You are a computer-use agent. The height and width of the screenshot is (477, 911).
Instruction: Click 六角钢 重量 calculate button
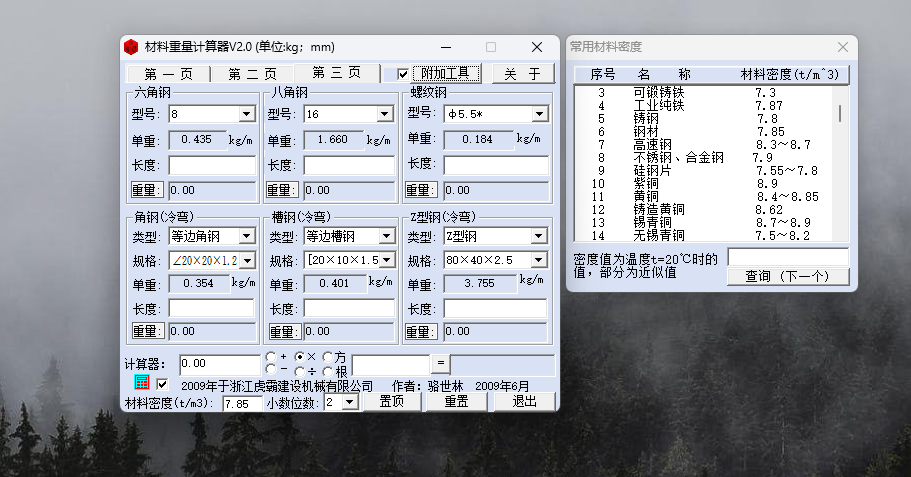point(146,190)
